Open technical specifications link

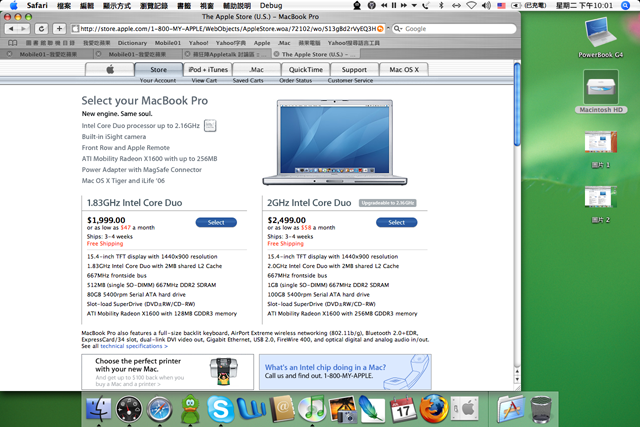[x=134, y=346]
